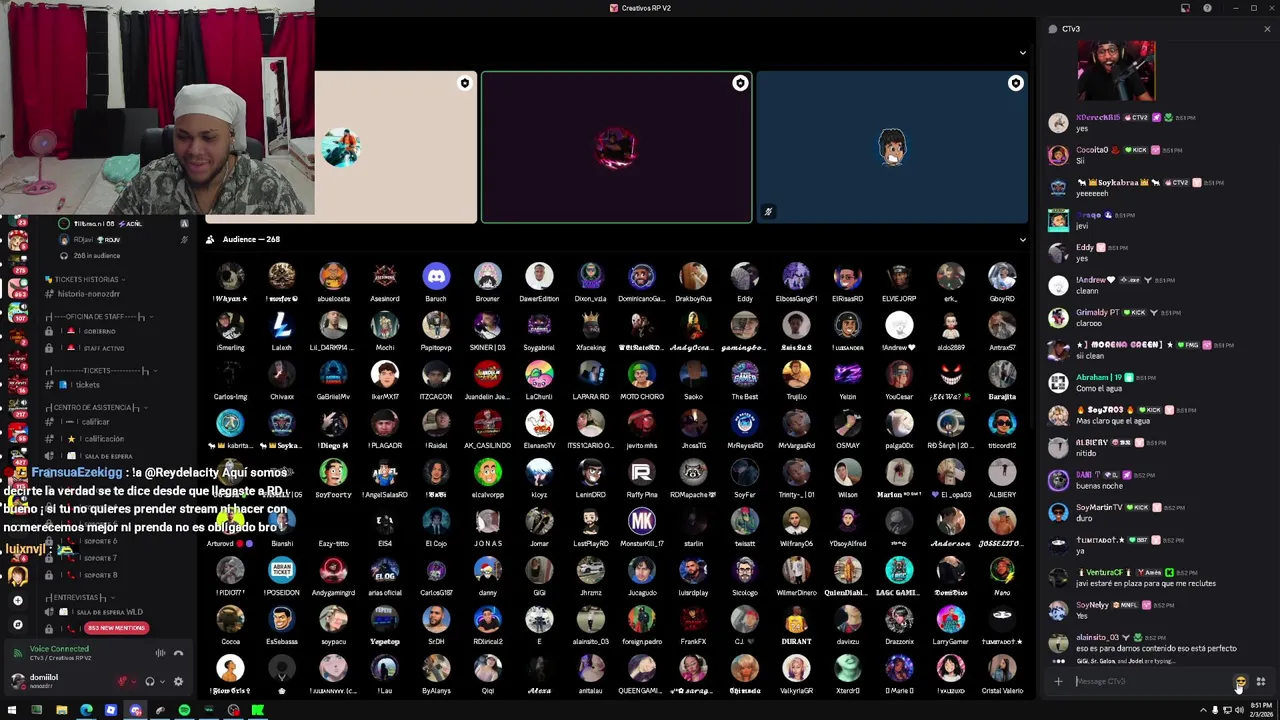Click the connection signal bars icon
Image resolution: width=1280 pixels, height=720 pixels.
click(x=17, y=653)
